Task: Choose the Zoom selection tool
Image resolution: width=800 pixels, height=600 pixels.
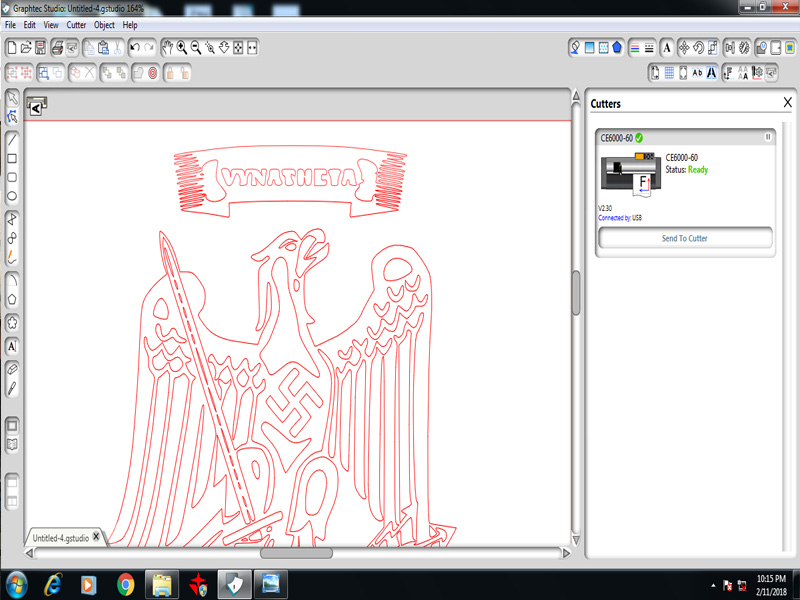Action: click(210, 48)
